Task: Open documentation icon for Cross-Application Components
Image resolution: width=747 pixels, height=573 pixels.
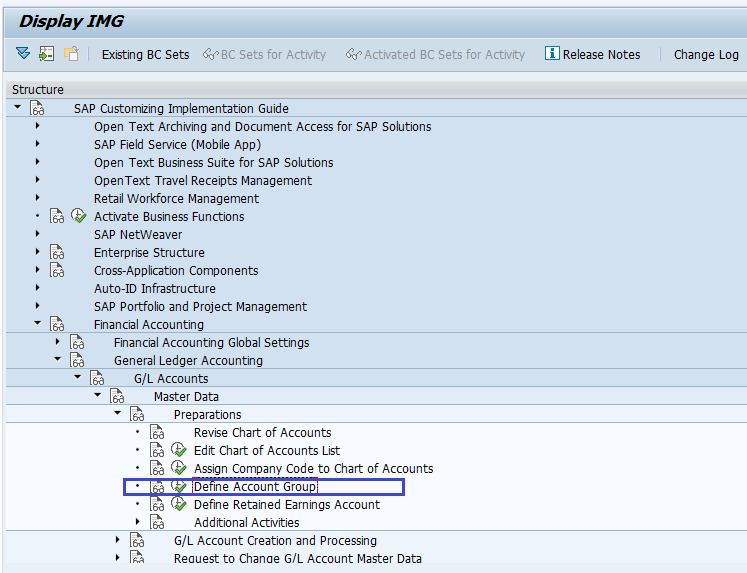Action: pos(57,270)
